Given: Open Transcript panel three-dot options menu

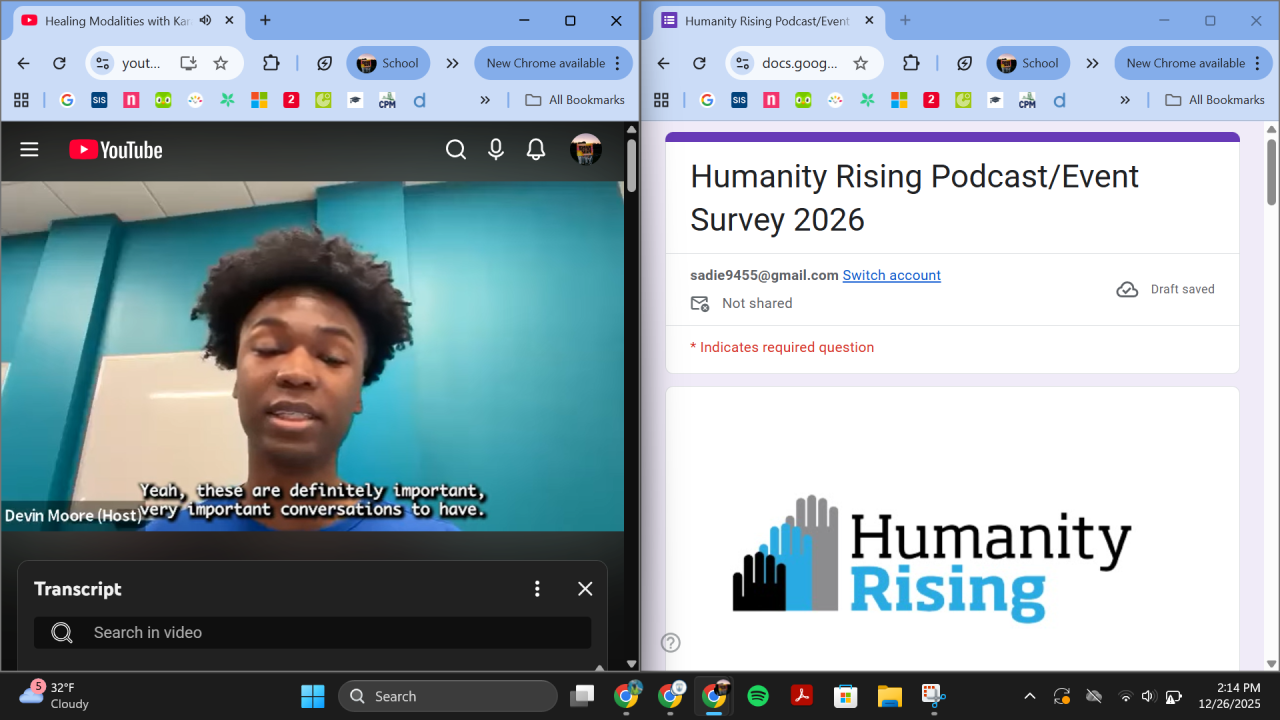Looking at the screenshot, I should pos(537,589).
